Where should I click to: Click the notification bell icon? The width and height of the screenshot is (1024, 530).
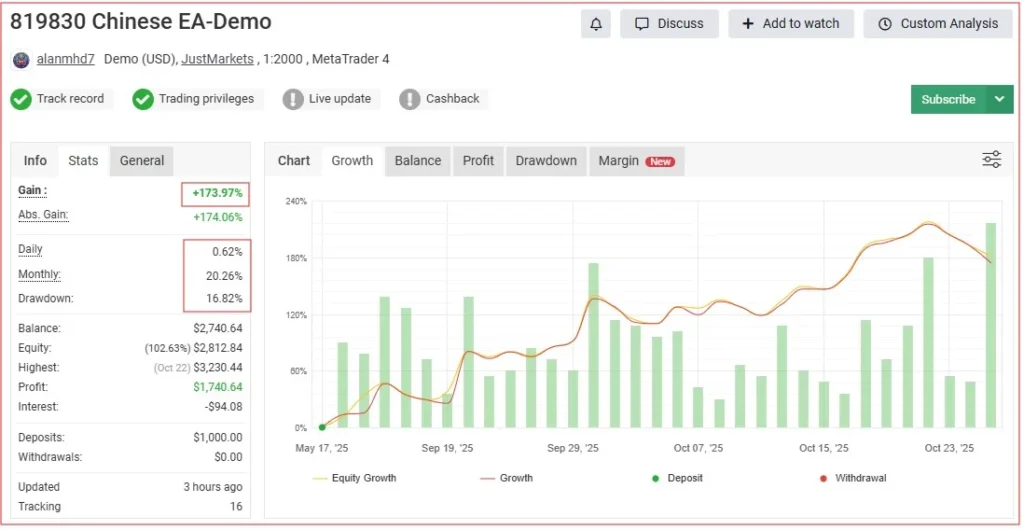pos(596,24)
